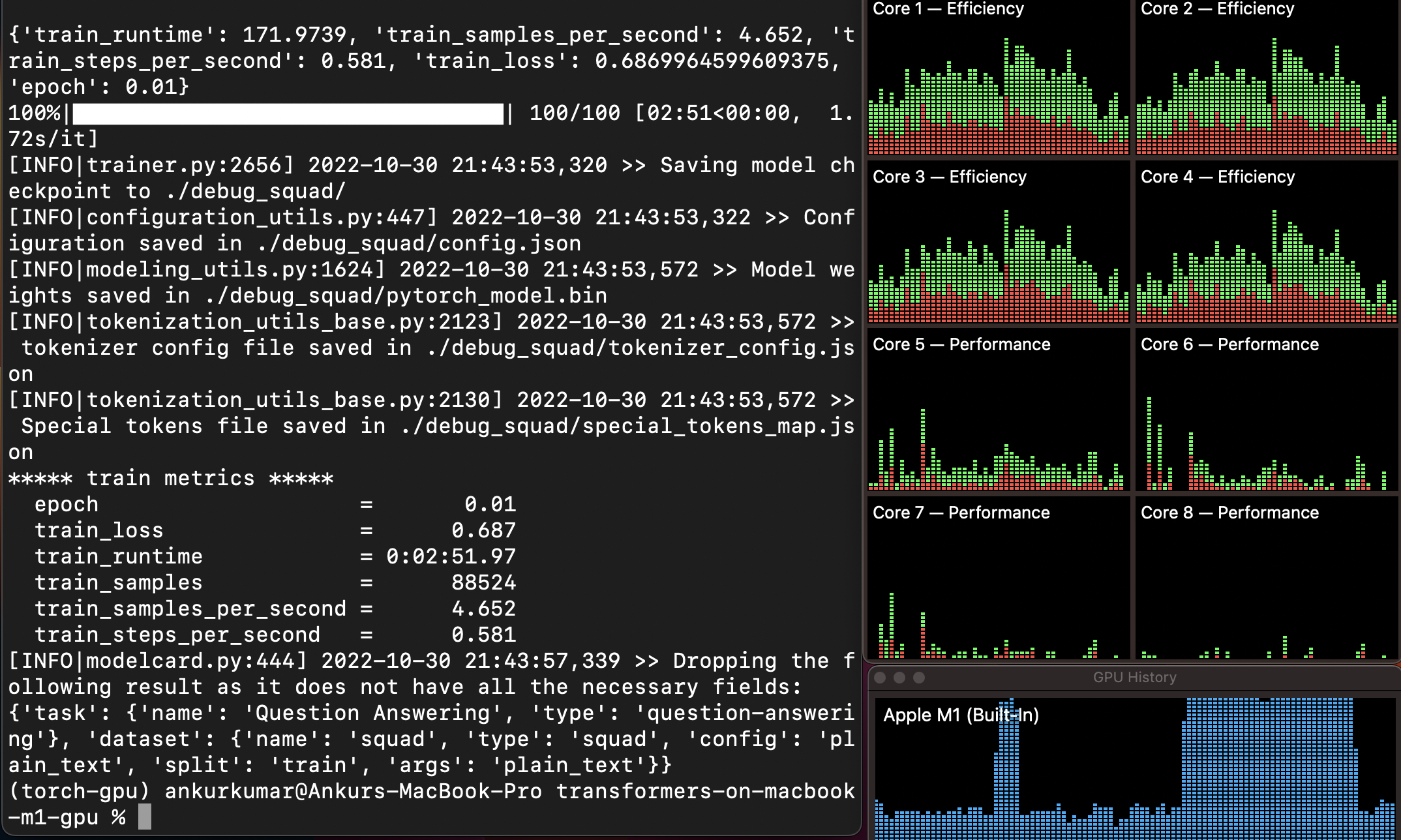Click the terminal cursor at the prompt
Screen dimensions: 1401x840
pyautogui.click(x=145, y=817)
